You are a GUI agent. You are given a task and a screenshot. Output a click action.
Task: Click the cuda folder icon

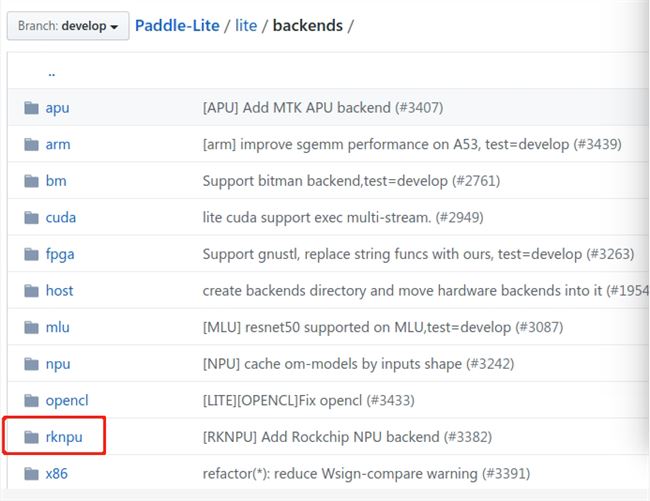pyautogui.click(x=32, y=218)
